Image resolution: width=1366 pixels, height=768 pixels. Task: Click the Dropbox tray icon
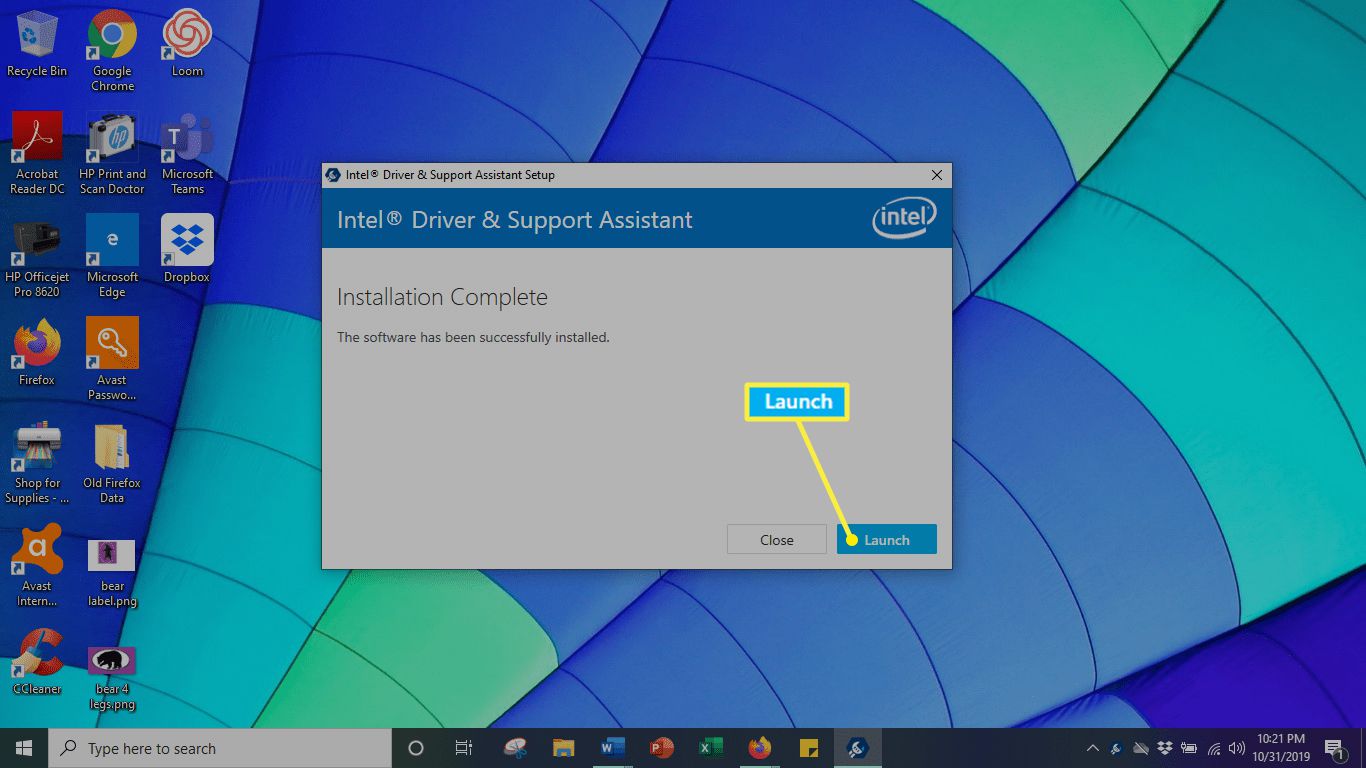(1165, 748)
